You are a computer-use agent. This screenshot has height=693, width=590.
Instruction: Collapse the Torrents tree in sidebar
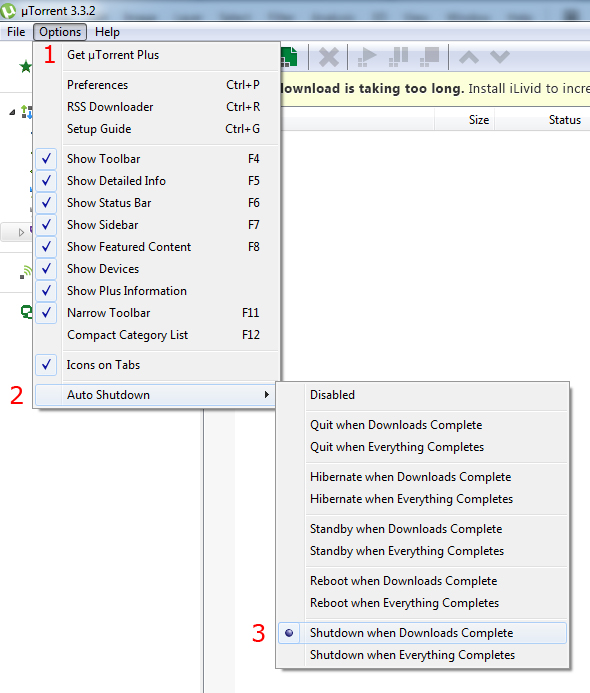pyautogui.click(x=12, y=112)
